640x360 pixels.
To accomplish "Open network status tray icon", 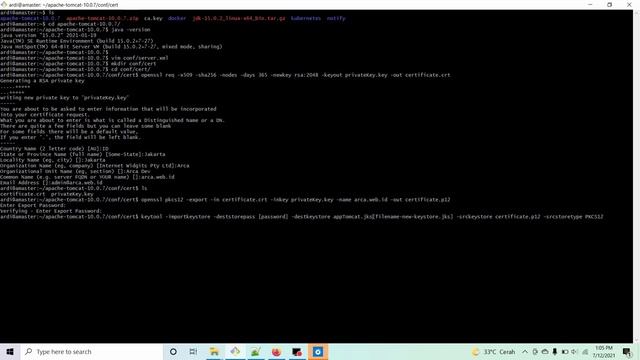I will pos(585,351).
